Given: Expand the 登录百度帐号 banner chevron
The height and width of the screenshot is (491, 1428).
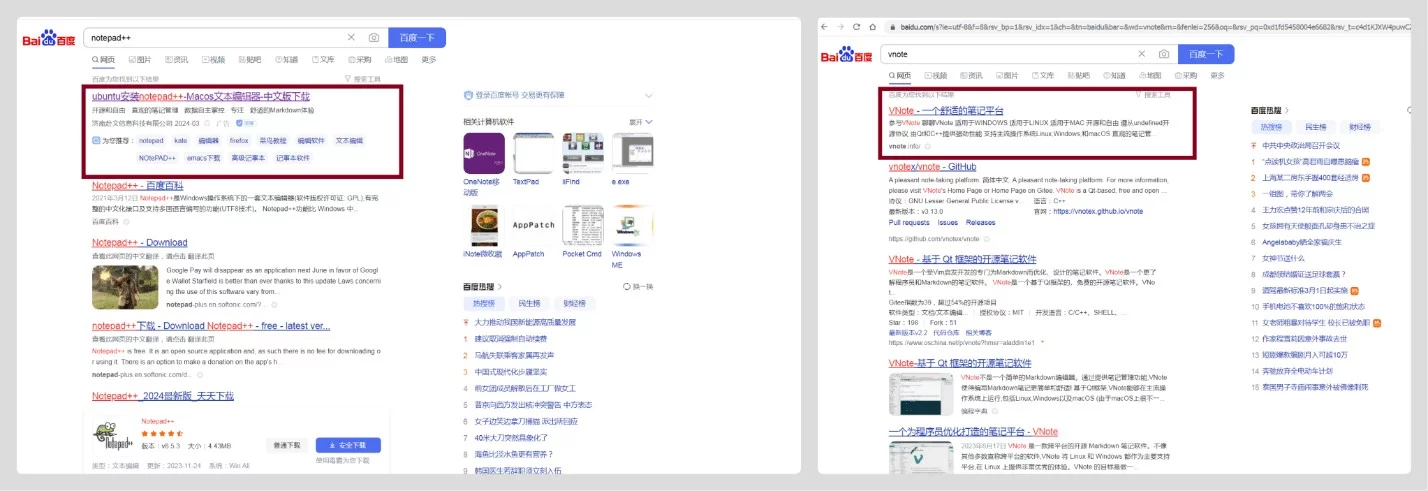Looking at the screenshot, I should [648, 95].
